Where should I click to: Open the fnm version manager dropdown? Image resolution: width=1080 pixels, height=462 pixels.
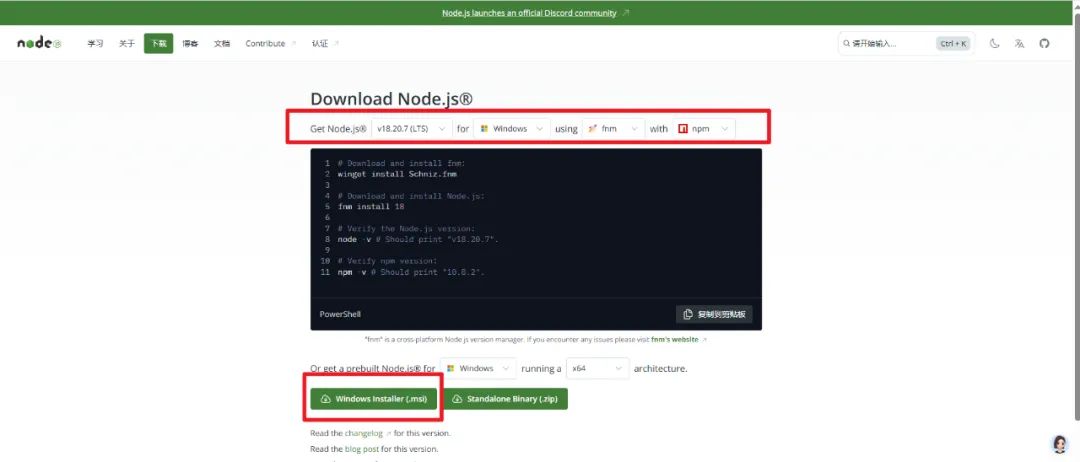click(x=614, y=129)
